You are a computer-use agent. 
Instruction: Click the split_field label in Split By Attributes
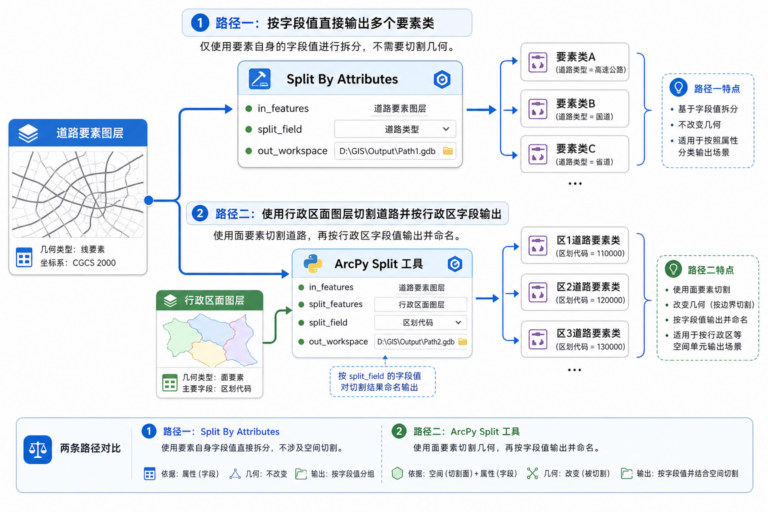point(280,129)
